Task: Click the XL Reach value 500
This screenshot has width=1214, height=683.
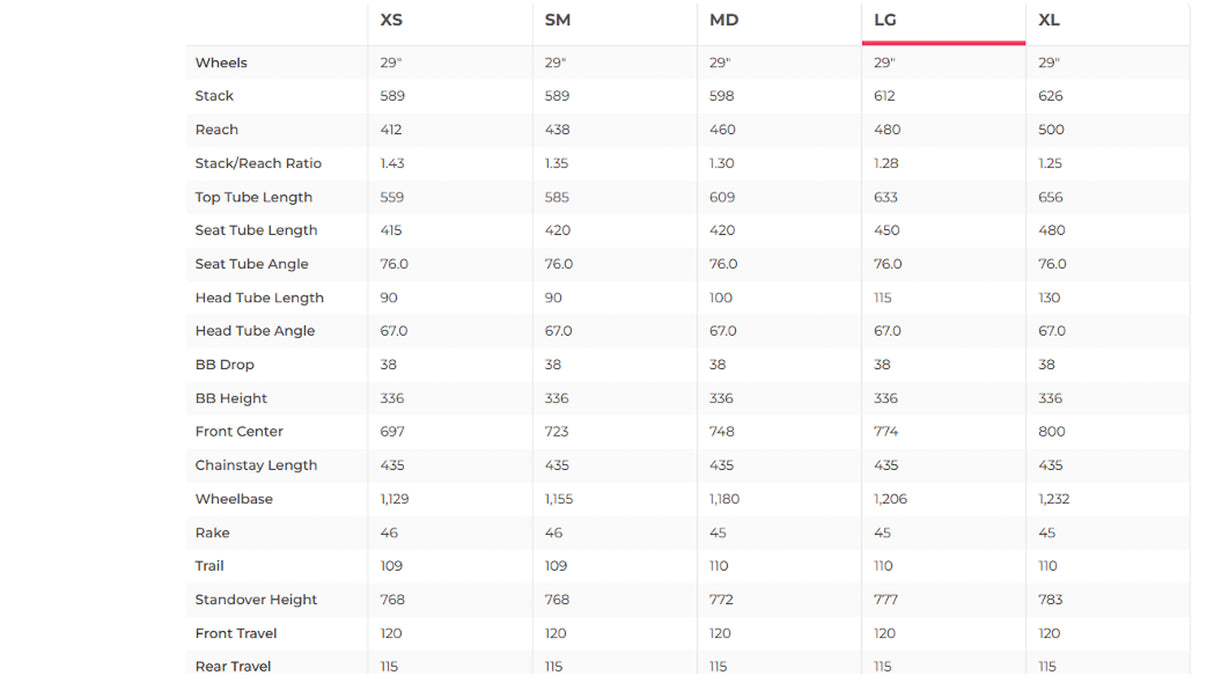Action: click(1051, 130)
